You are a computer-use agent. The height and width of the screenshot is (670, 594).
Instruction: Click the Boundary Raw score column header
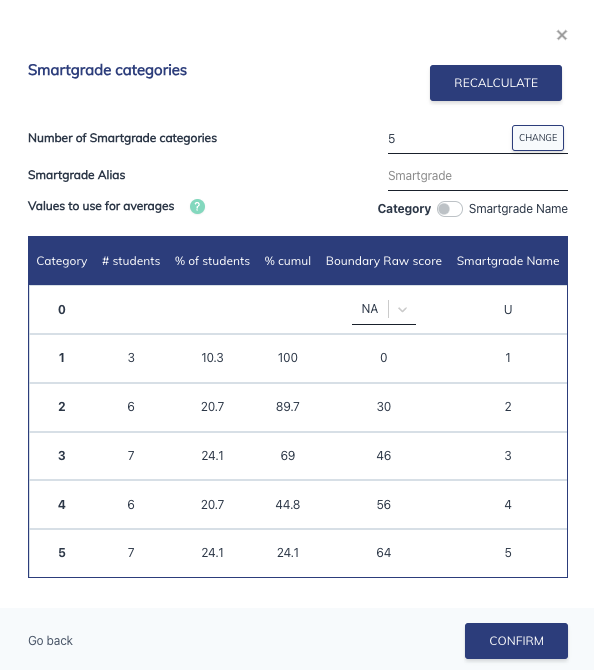click(x=384, y=261)
